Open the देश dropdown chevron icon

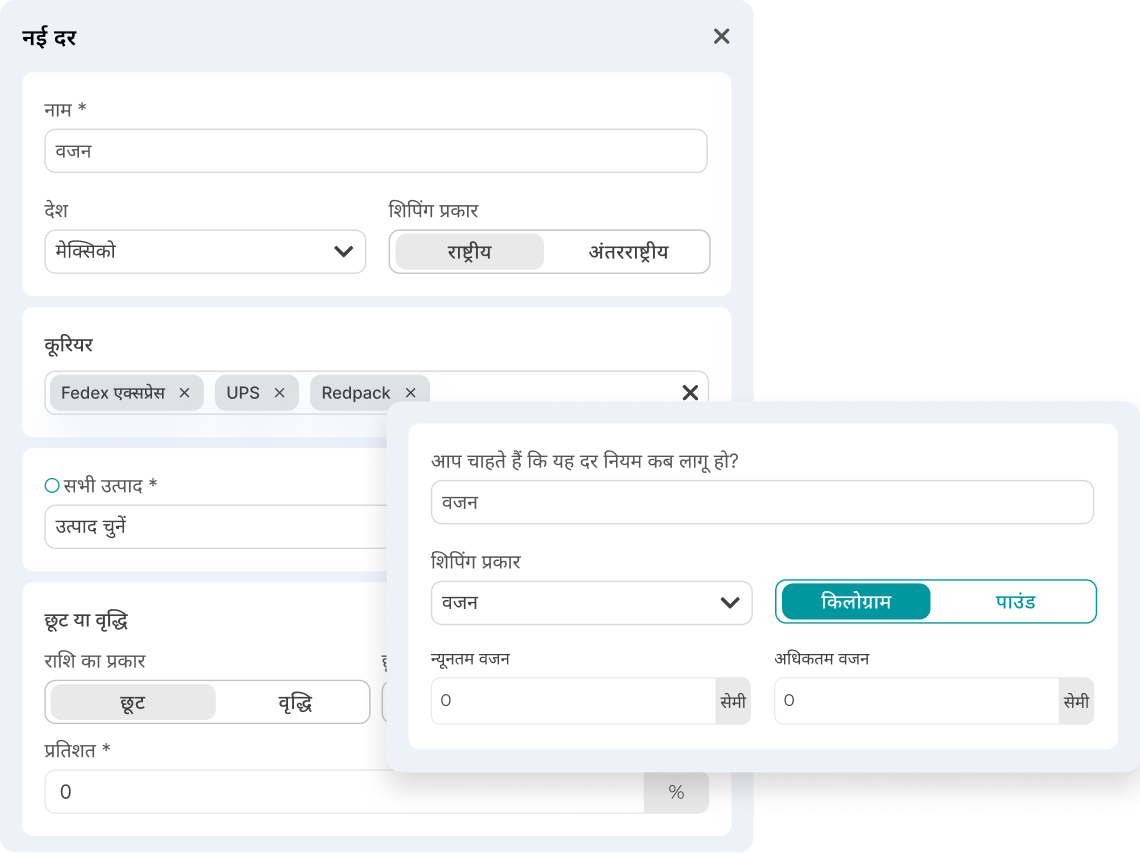(x=344, y=252)
